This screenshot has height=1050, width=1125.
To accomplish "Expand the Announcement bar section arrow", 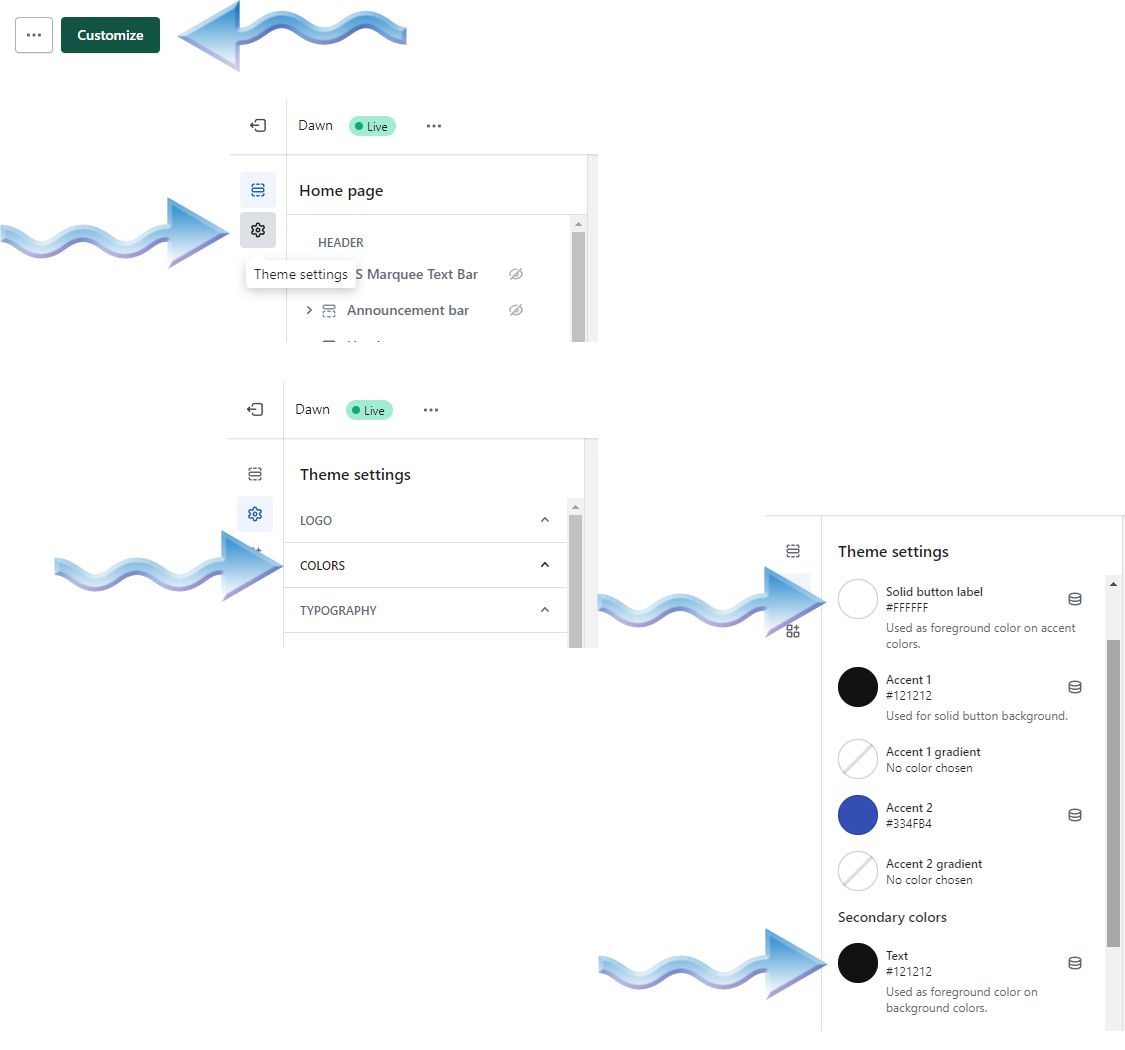I will tap(309, 310).
